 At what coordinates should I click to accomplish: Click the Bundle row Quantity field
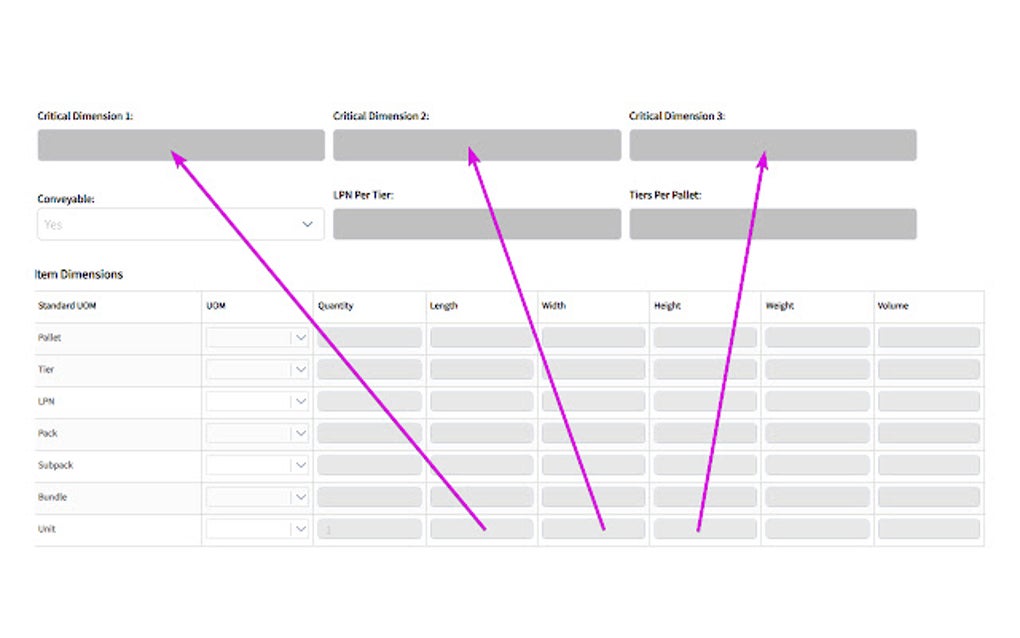coord(369,497)
